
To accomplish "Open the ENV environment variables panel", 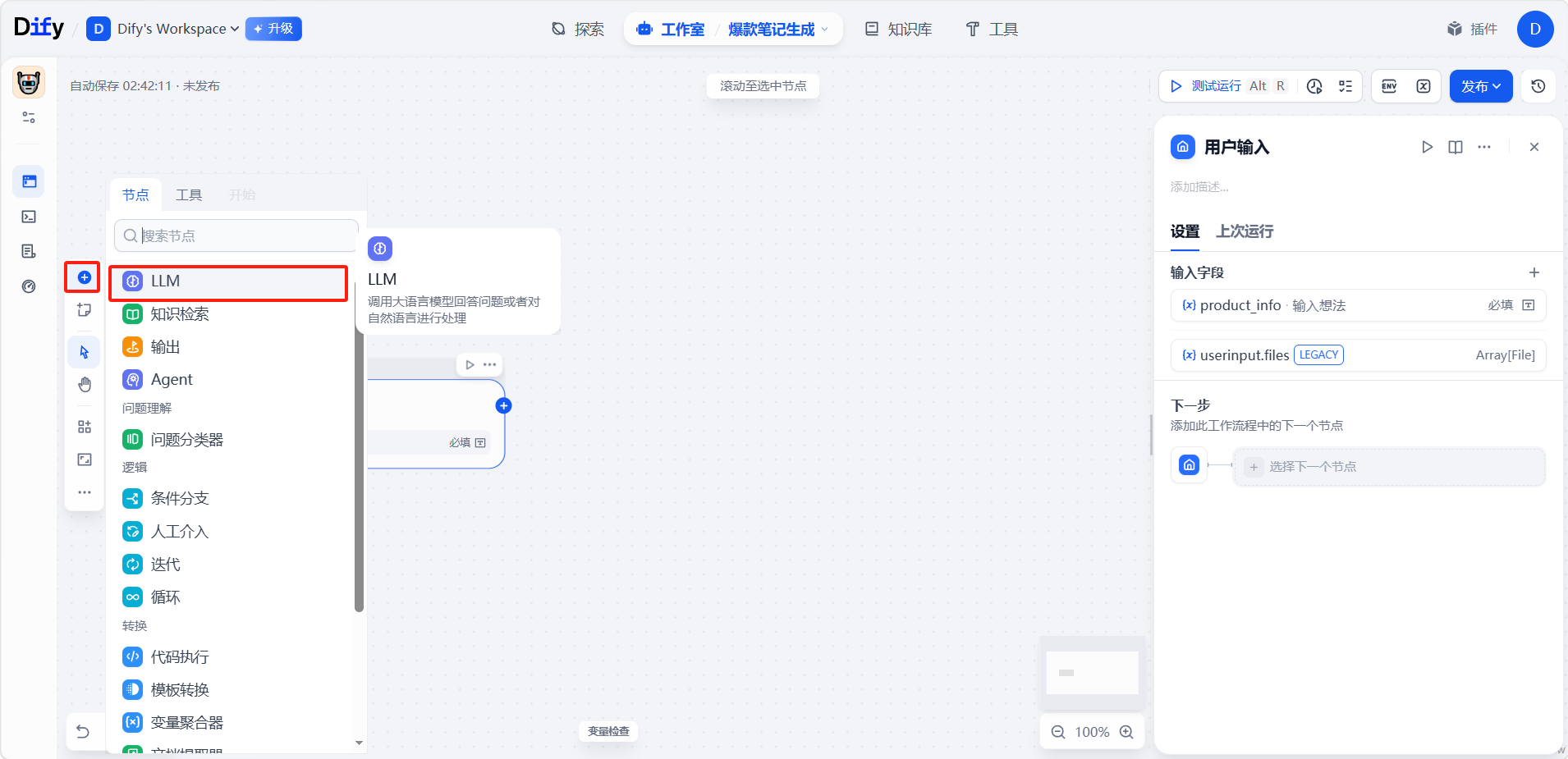I will pos(1389,86).
